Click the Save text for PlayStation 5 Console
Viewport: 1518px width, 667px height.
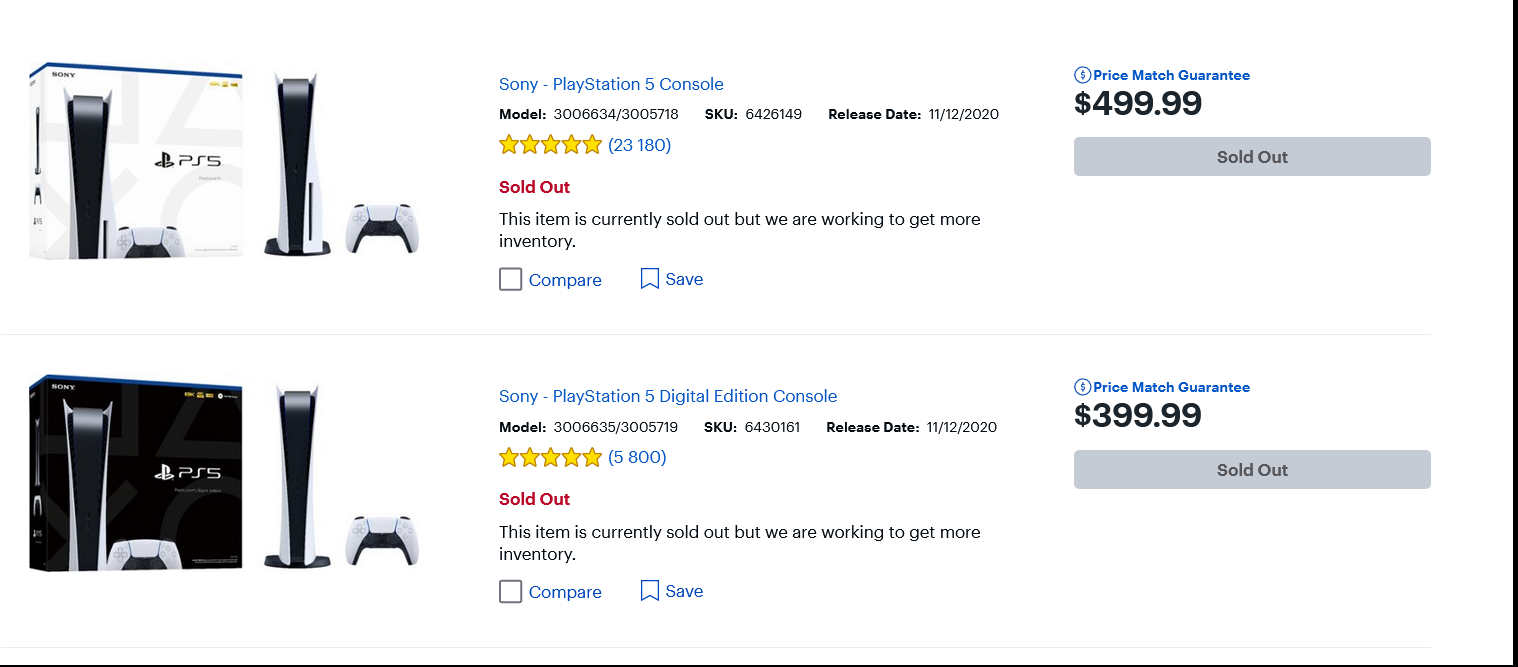(684, 279)
